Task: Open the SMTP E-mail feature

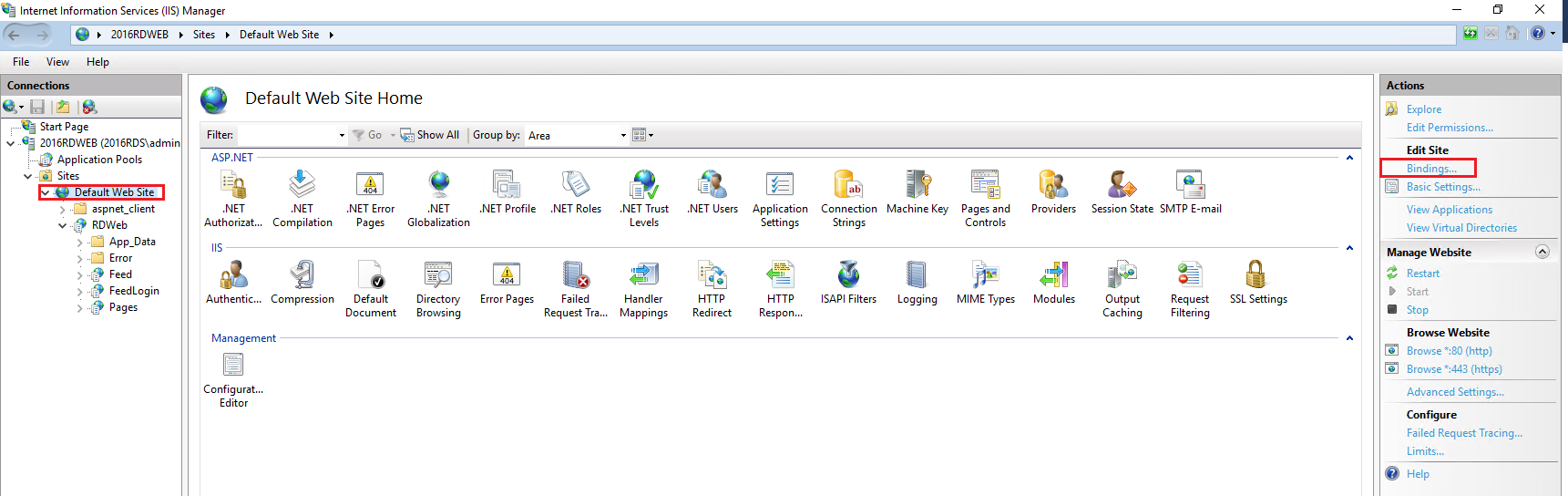Action: [1191, 192]
